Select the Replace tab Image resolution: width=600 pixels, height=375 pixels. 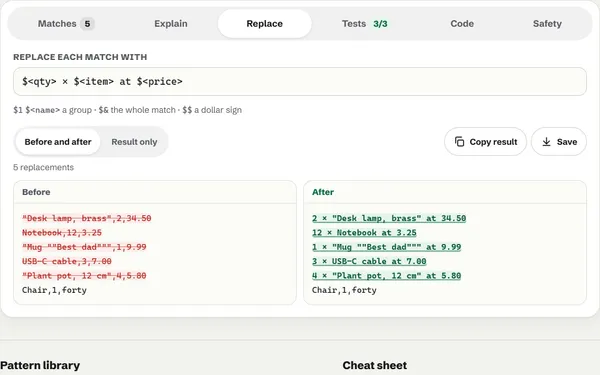tap(264, 24)
